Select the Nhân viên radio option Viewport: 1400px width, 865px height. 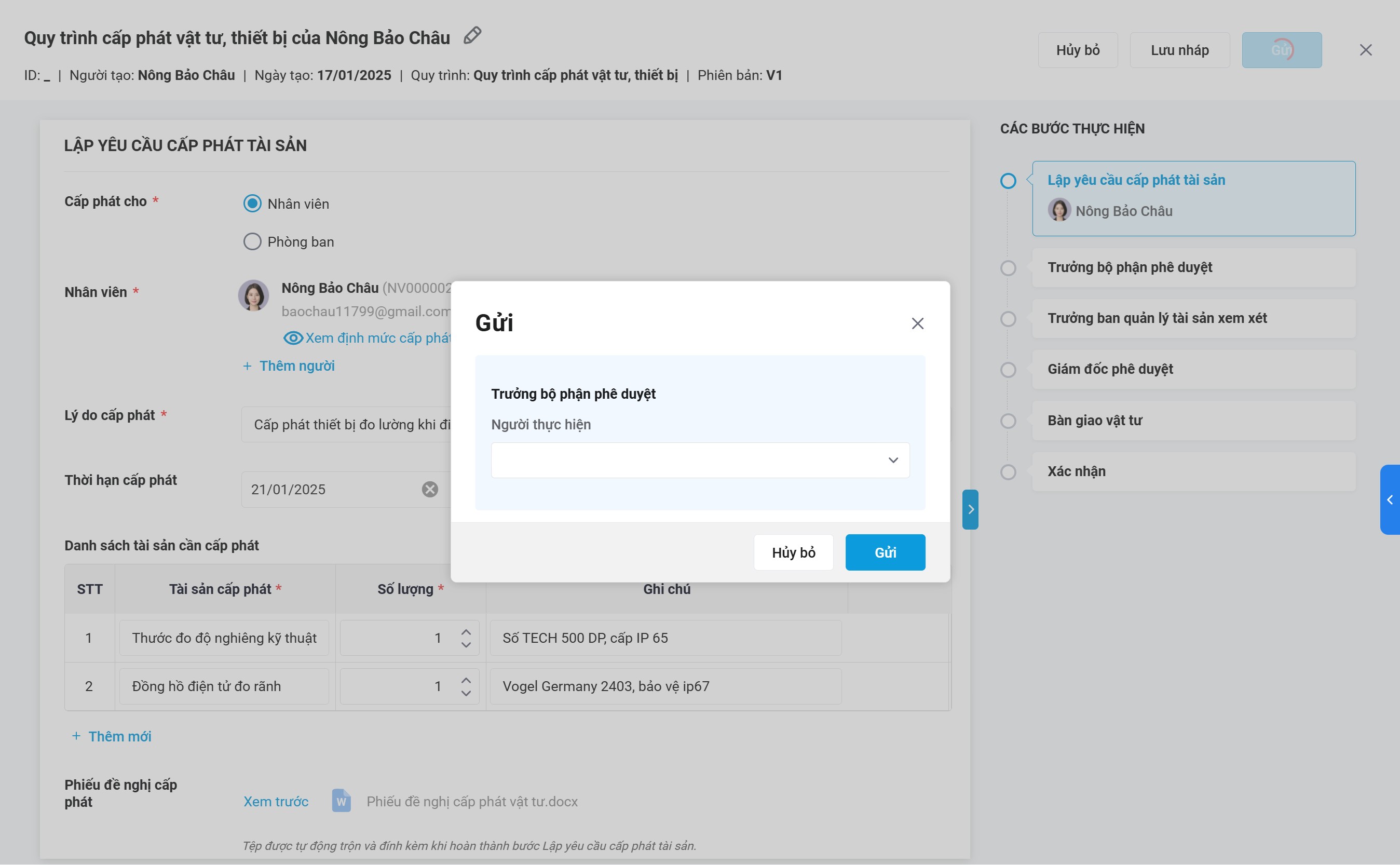pos(252,204)
